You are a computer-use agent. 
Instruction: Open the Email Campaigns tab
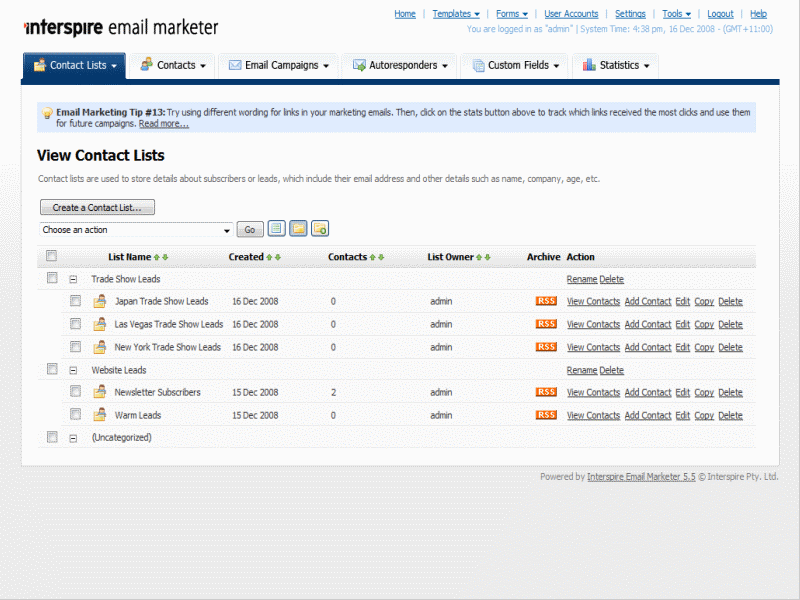[279, 65]
